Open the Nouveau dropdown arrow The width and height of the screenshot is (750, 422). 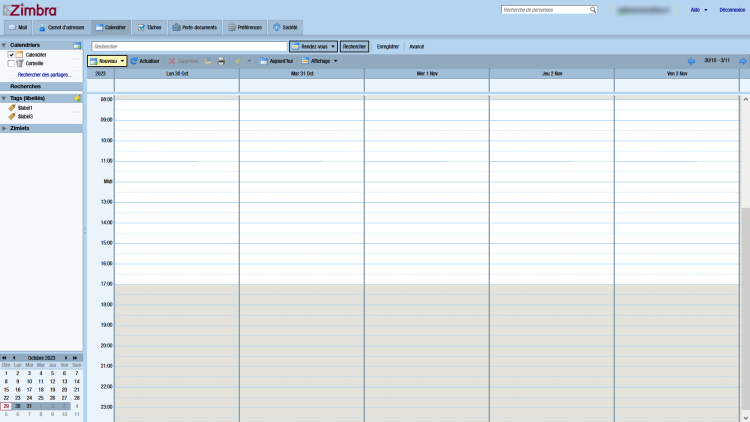(122, 61)
